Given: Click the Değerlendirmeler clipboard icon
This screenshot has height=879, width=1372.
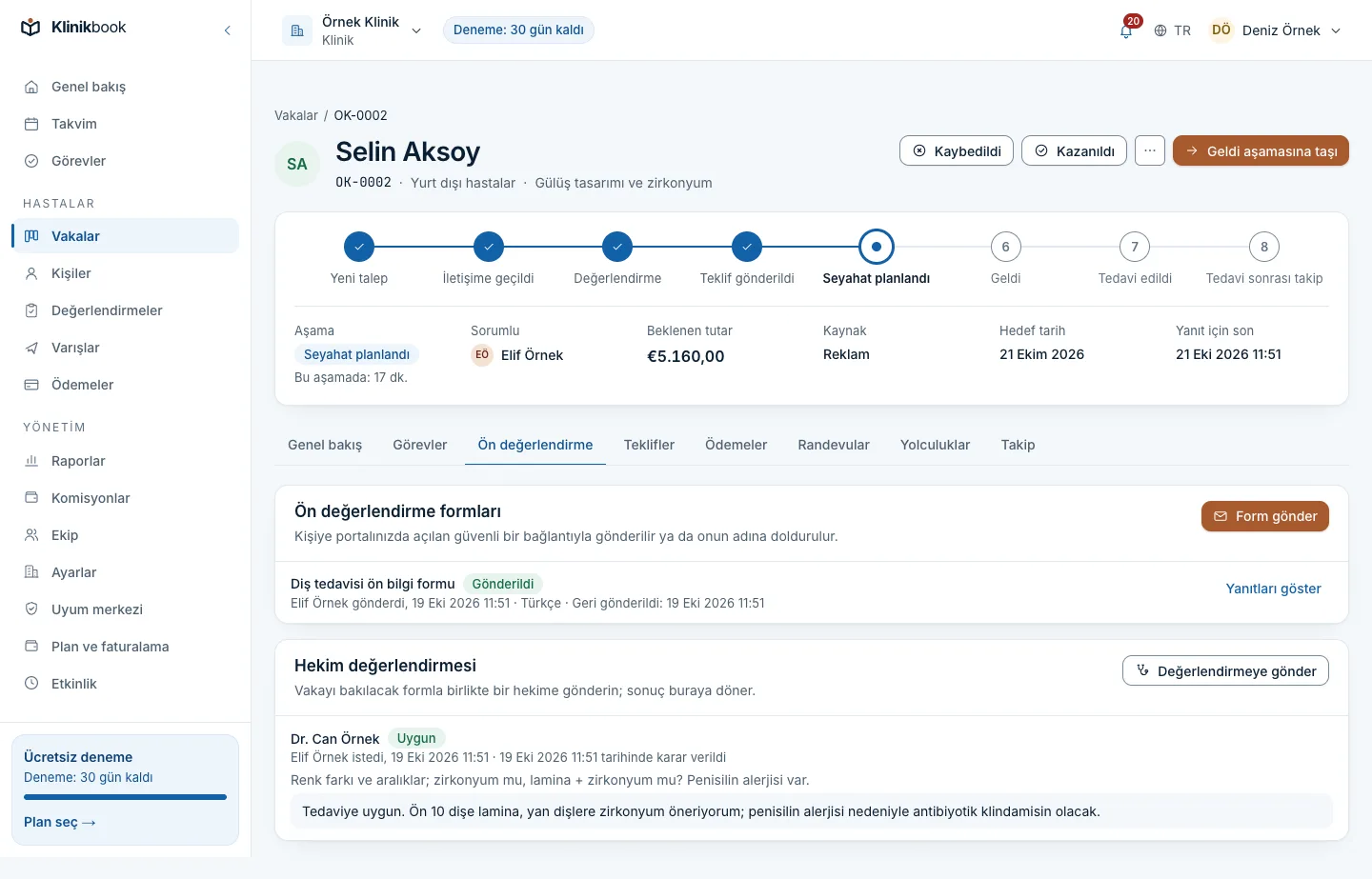Looking at the screenshot, I should point(31,310).
